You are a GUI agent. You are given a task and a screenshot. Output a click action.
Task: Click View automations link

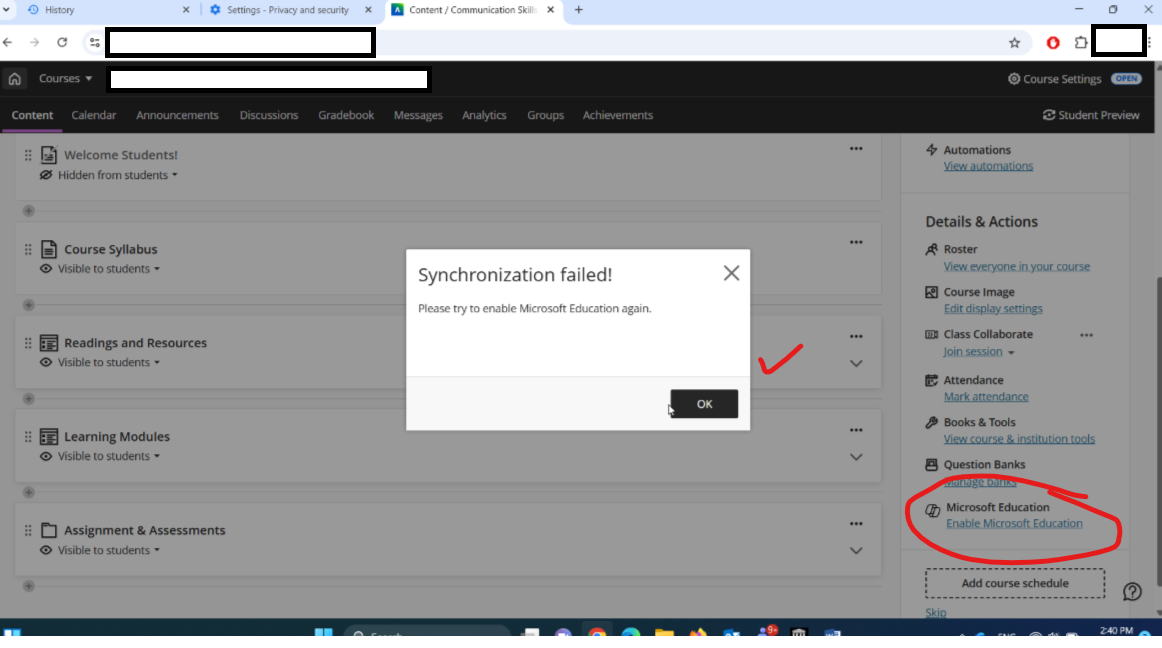coord(988,166)
